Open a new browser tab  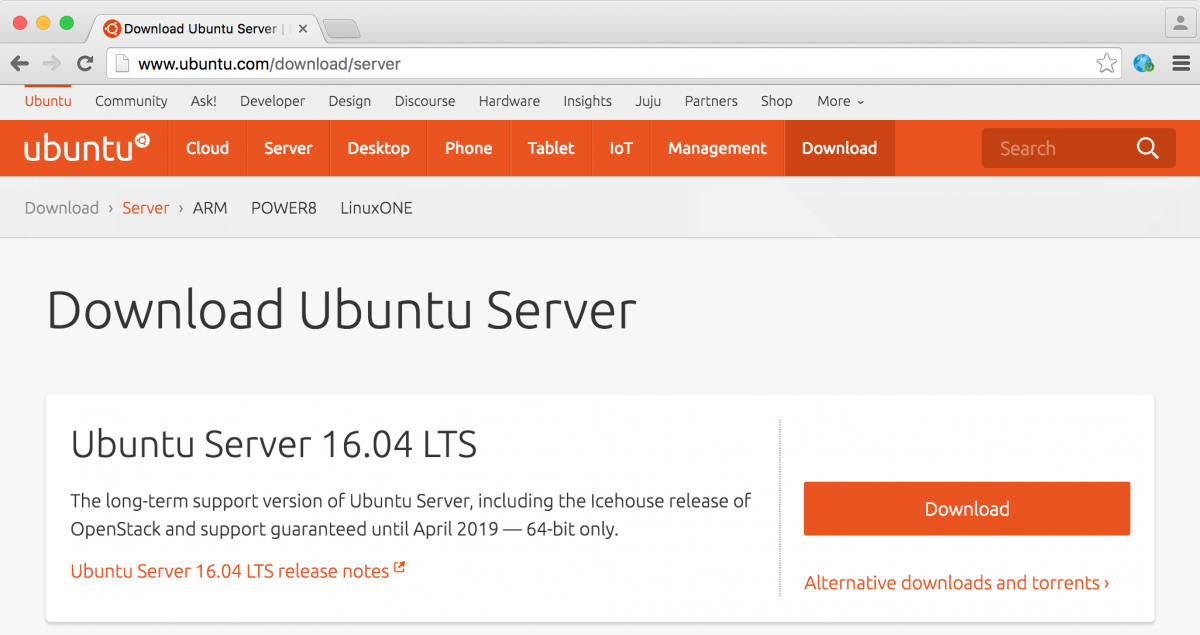point(341,28)
